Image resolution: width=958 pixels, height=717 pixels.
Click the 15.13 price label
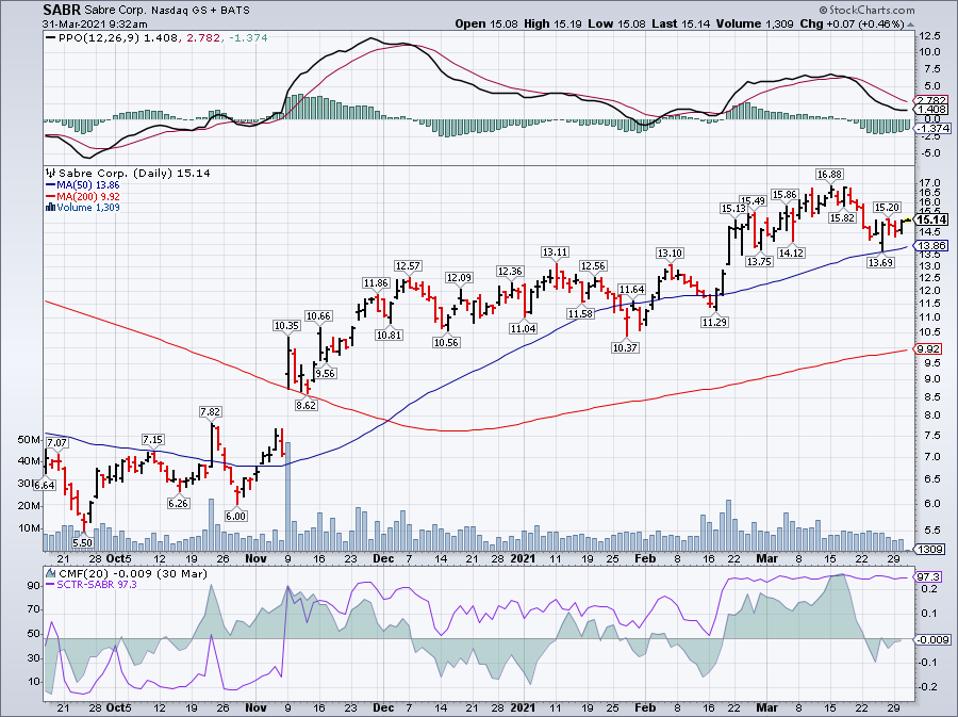coord(733,209)
